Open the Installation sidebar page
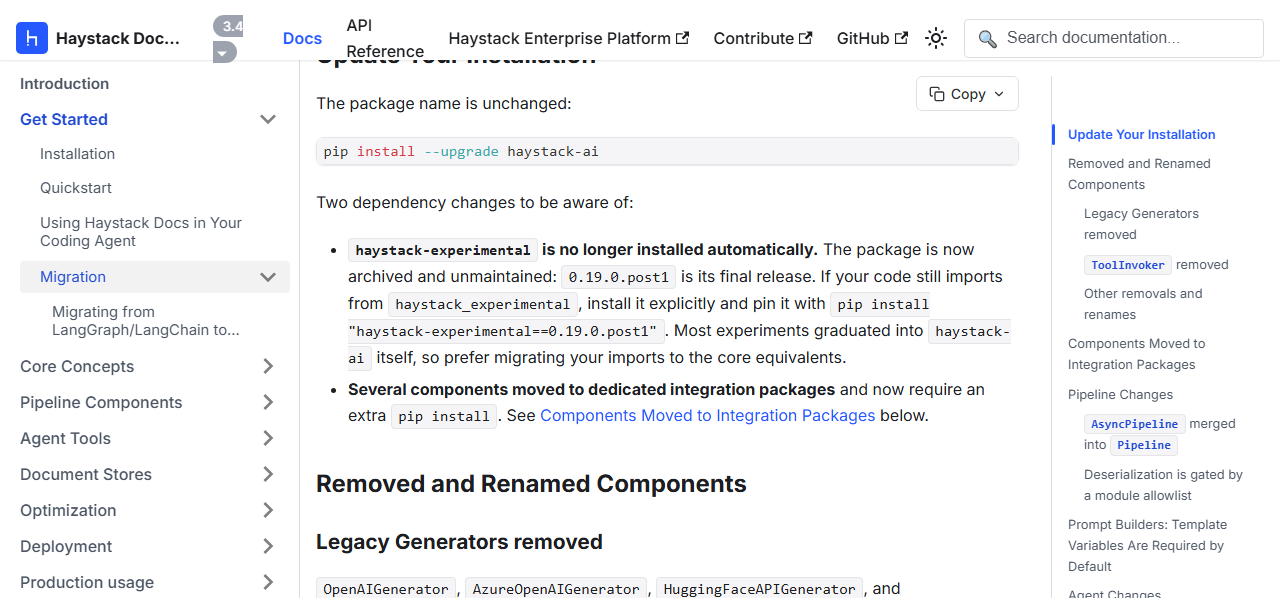 coord(77,154)
